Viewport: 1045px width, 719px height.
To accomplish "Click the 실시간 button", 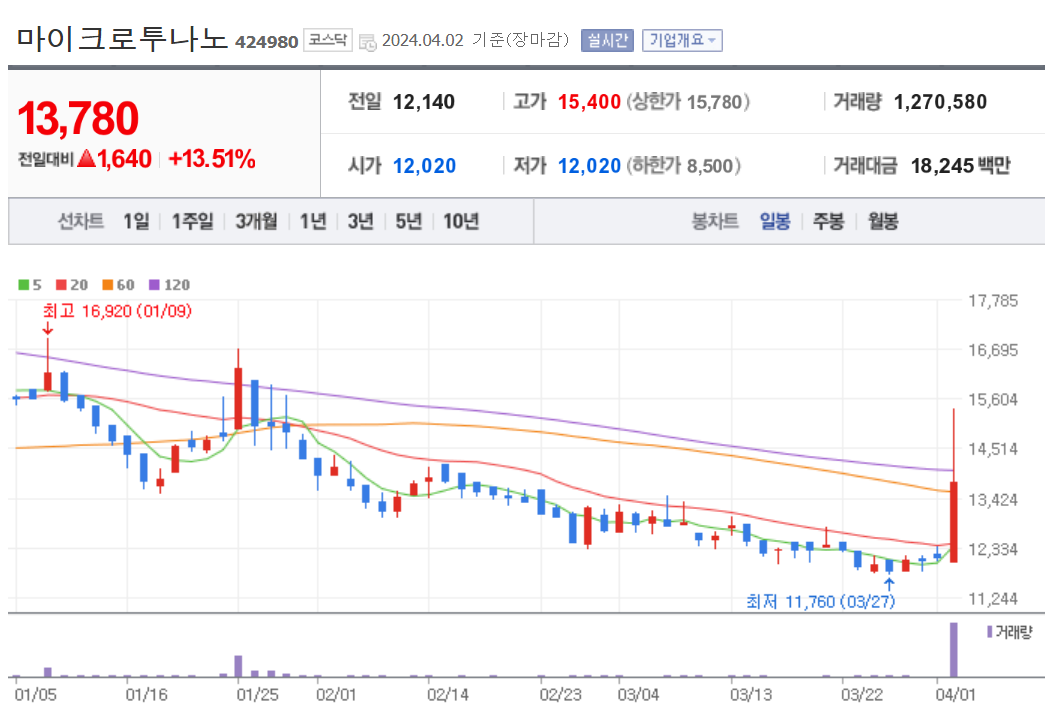I will [x=607, y=41].
